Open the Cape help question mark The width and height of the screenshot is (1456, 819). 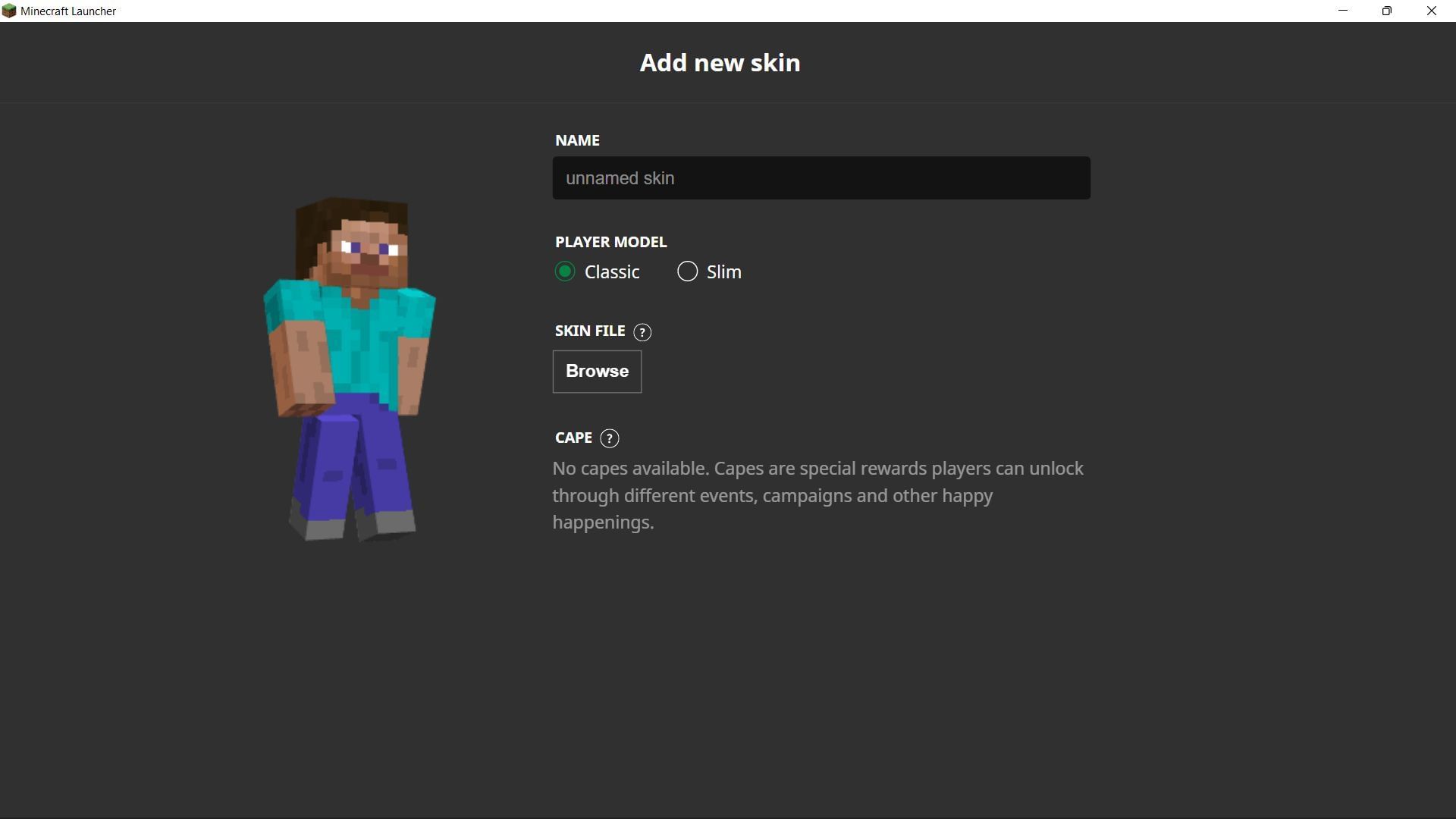[x=610, y=438]
